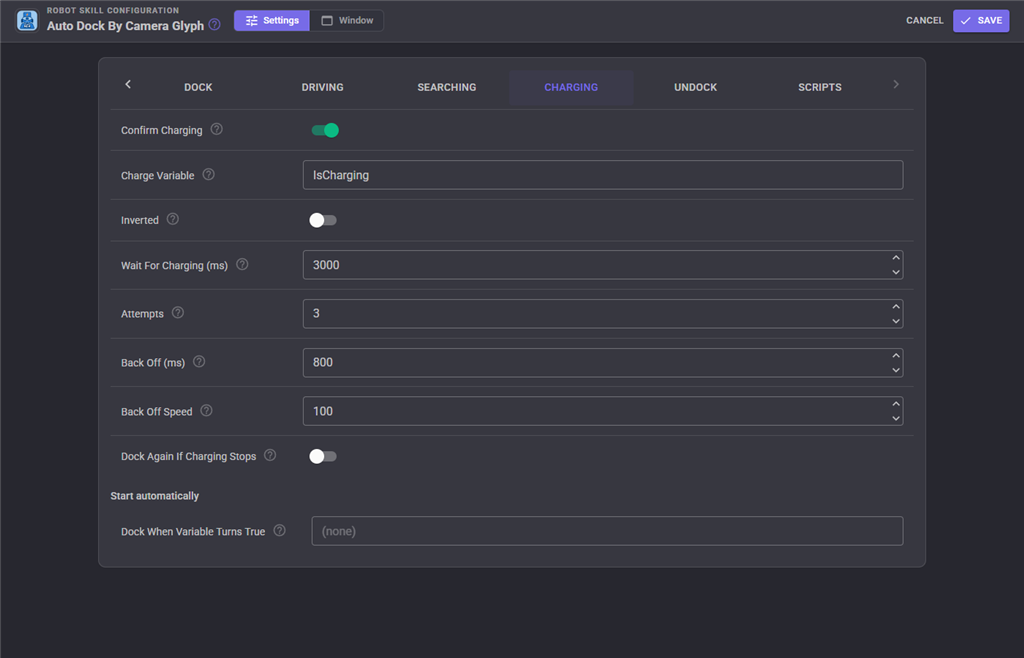This screenshot has height=658, width=1024.
Task: Decrease Wait For Charging value with down arrow
Action: (896, 272)
